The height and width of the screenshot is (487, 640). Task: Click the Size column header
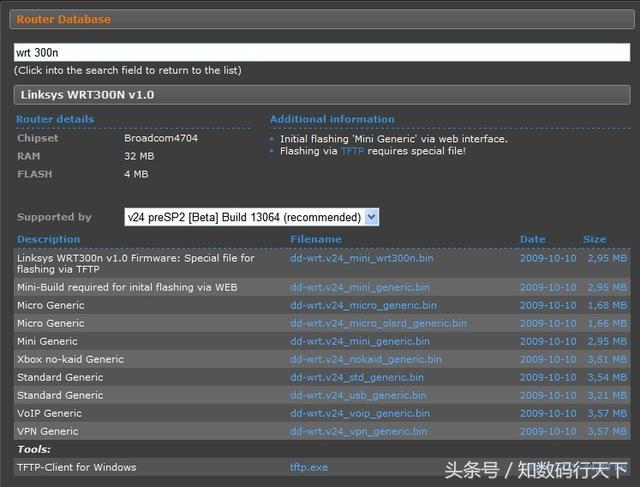pos(595,239)
